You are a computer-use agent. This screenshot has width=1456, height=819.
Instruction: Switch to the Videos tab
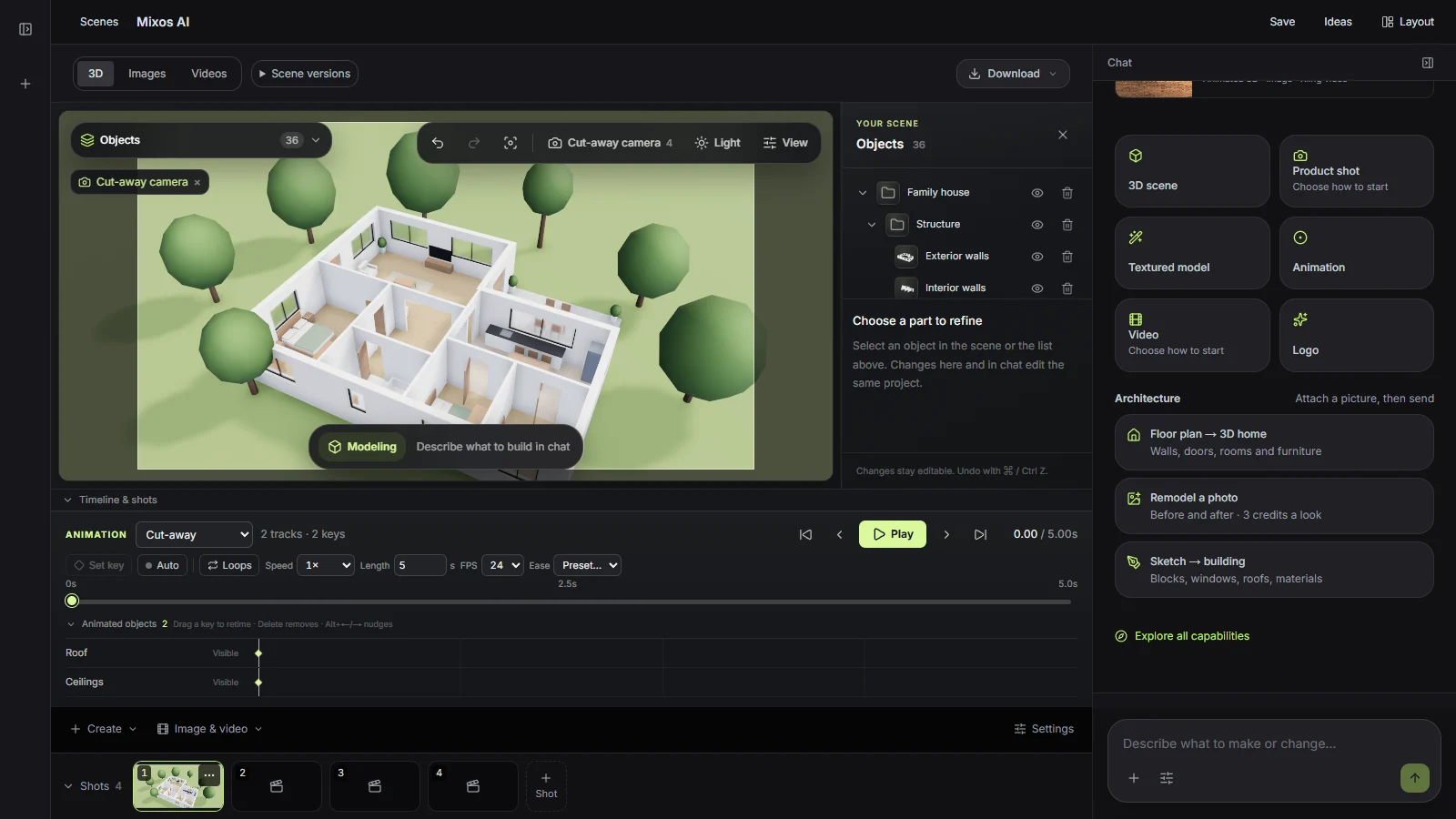tap(208, 74)
